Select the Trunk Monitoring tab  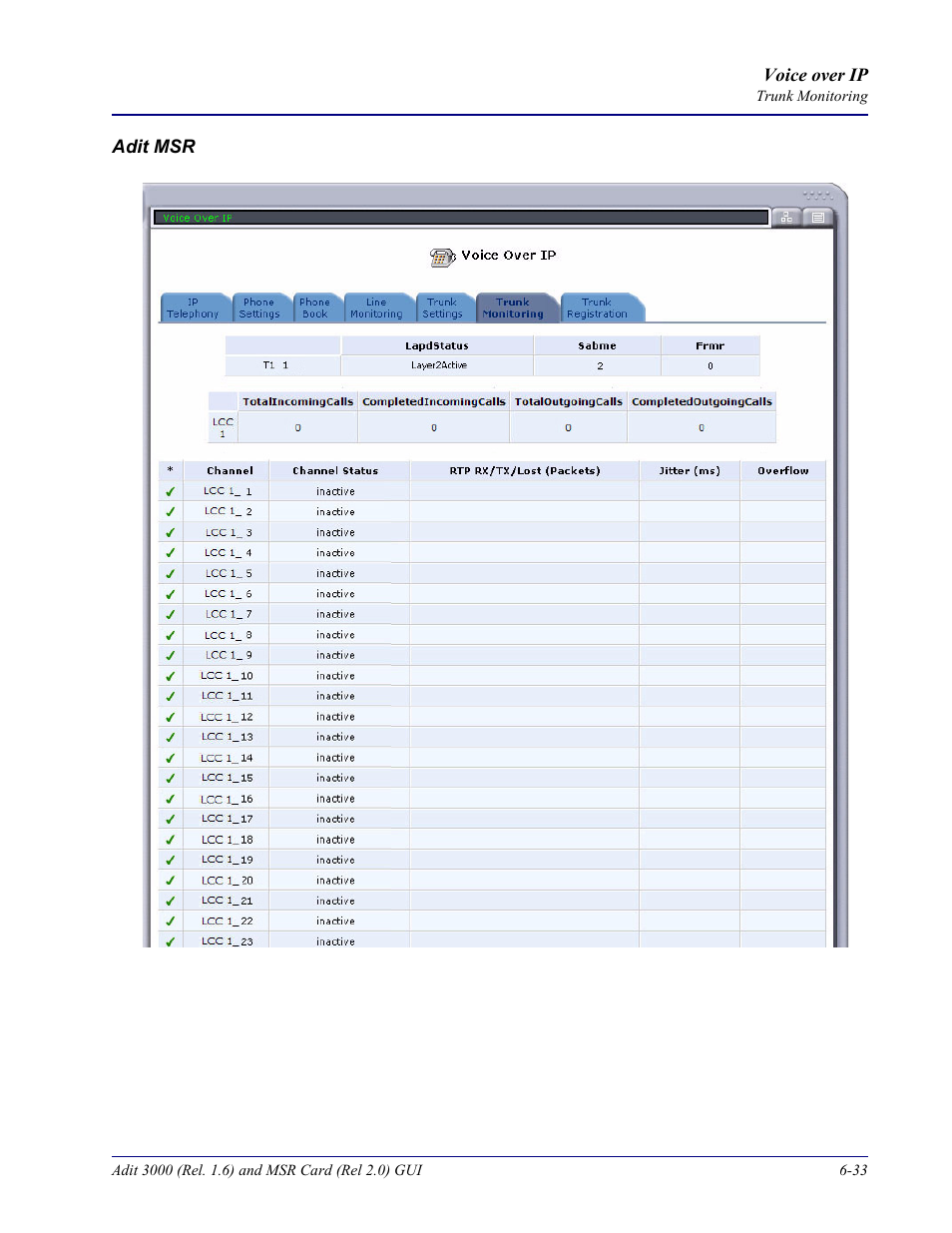(513, 308)
